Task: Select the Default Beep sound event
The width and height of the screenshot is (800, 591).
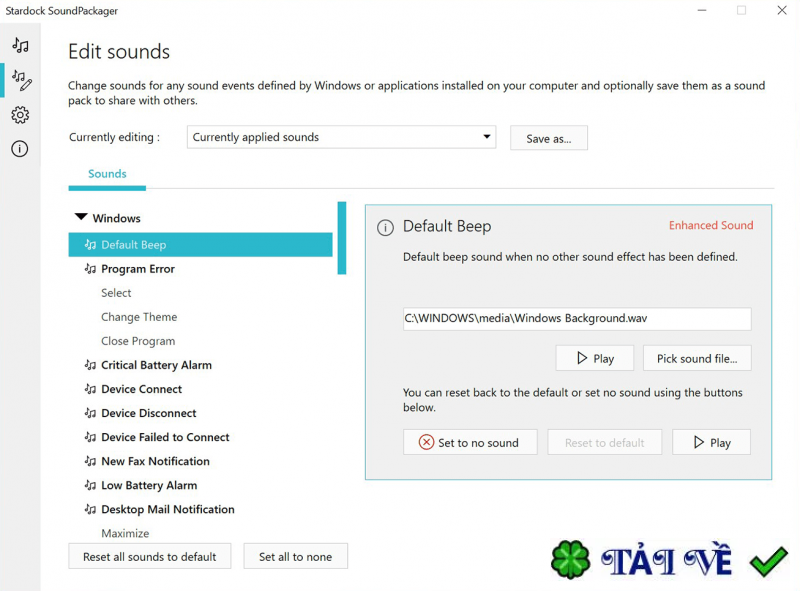Action: pyautogui.click(x=201, y=245)
